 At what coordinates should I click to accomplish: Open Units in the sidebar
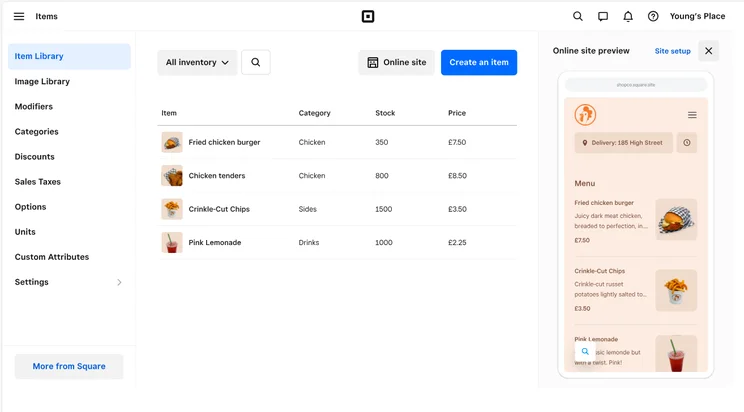point(25,232)
